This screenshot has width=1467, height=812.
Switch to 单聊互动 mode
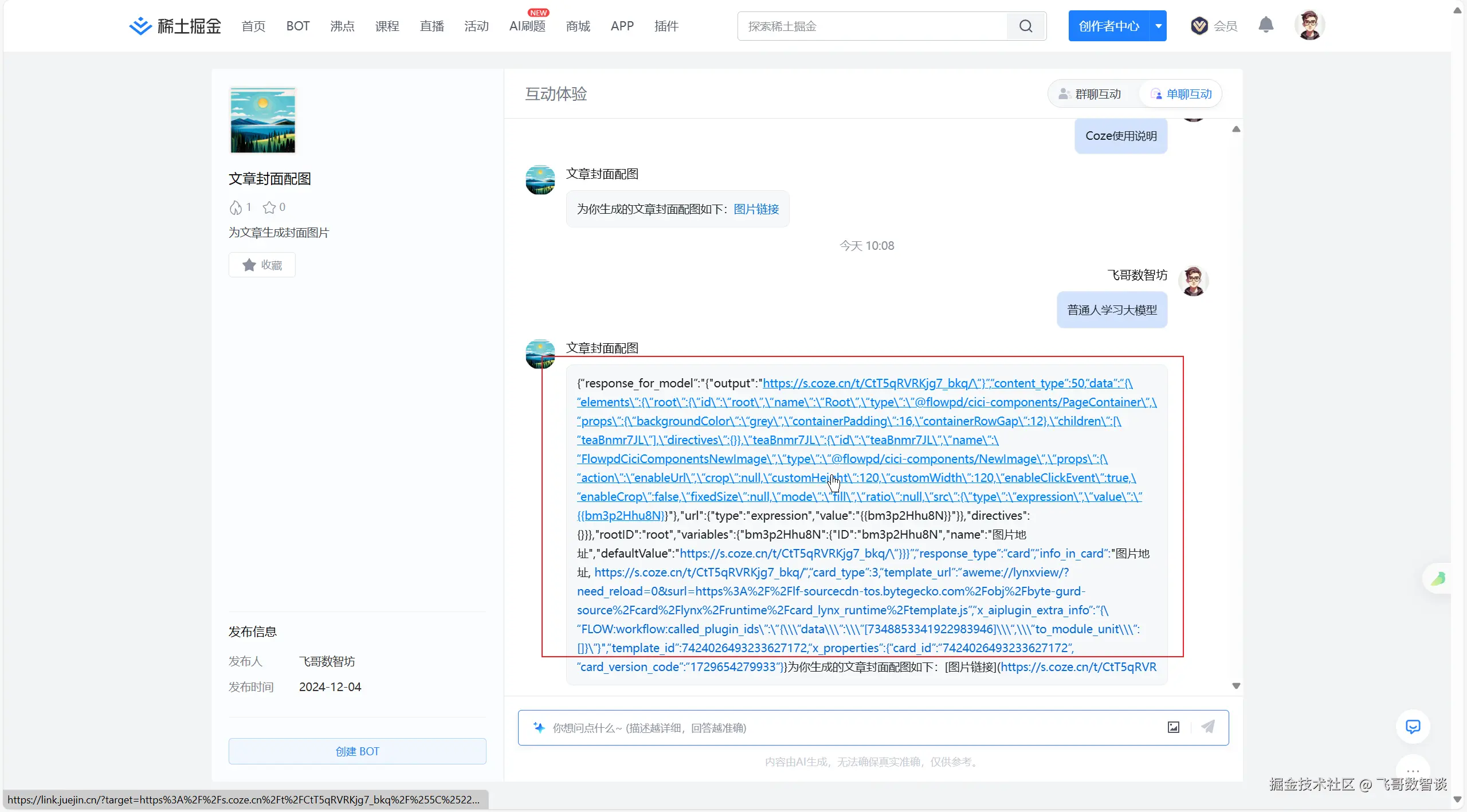pos(1181,93)
